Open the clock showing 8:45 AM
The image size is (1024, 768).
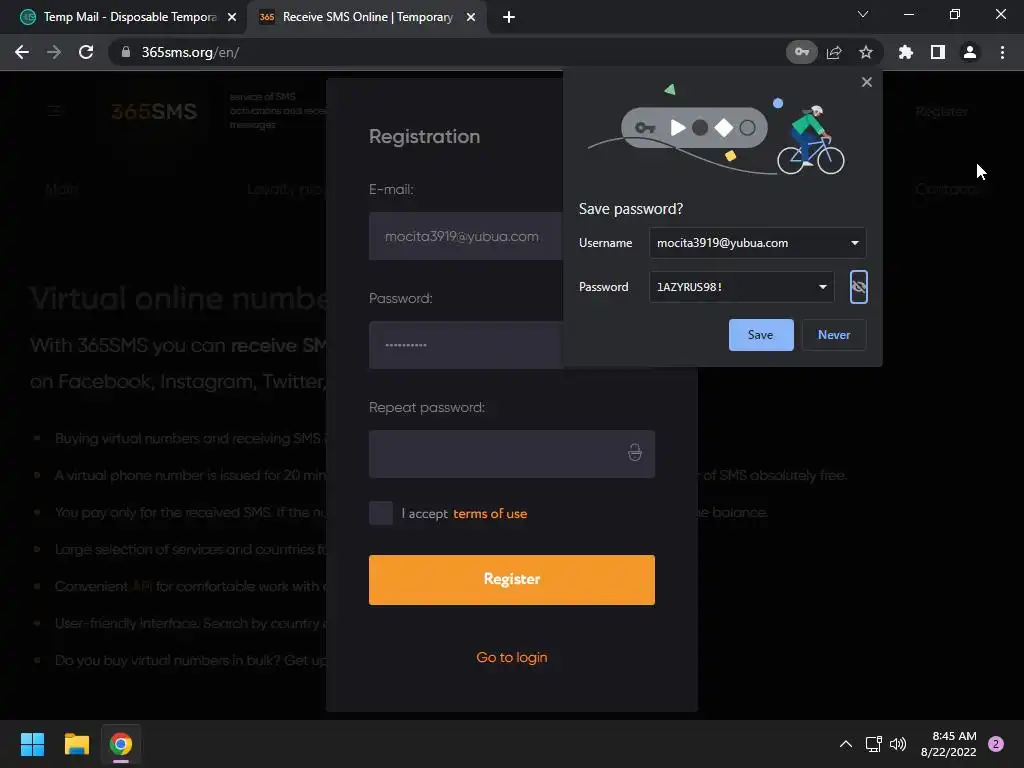pyautogui.click(x=948, y=744)
